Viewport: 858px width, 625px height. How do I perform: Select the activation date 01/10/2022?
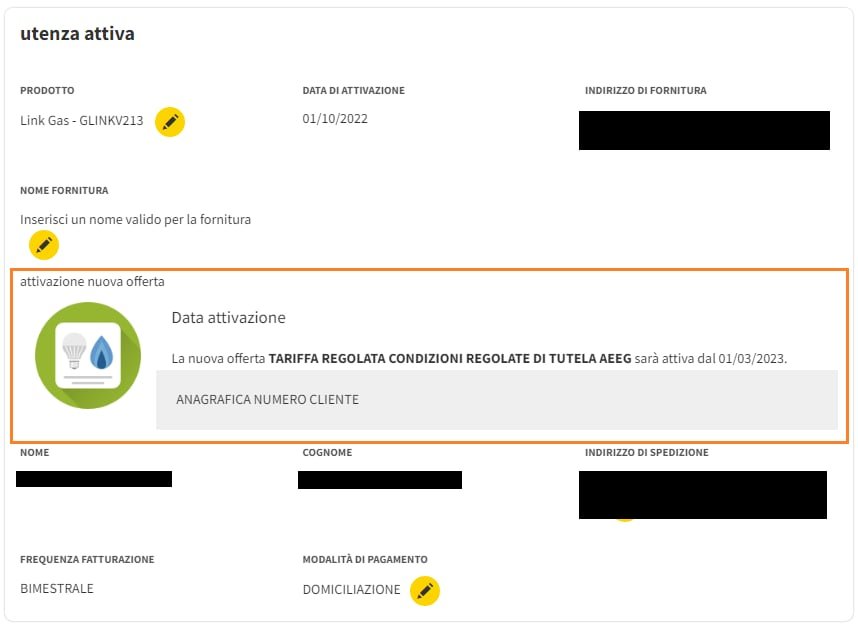tap(335, 119)
